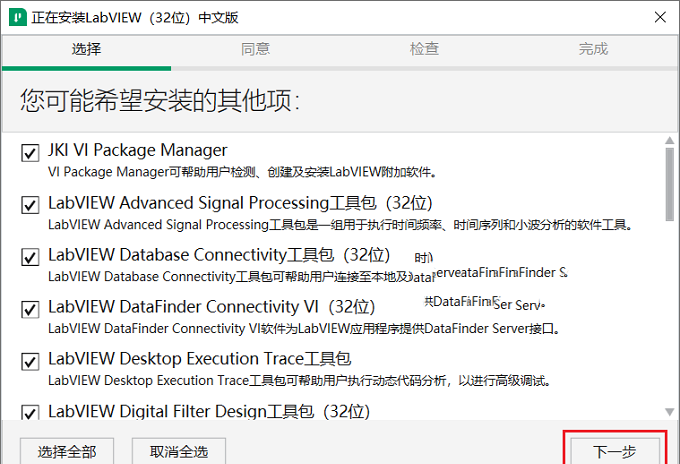The height and width of the screenshot is (464, 680).
Task: Proceed with the 下一步 button
Action: click(615, 451)
